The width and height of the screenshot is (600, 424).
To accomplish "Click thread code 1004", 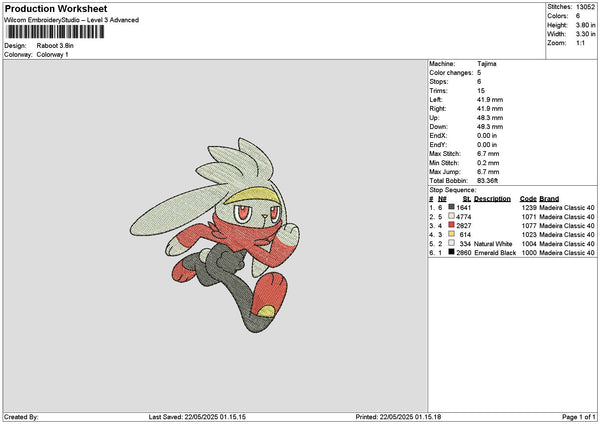I will [x=529, y=244].
